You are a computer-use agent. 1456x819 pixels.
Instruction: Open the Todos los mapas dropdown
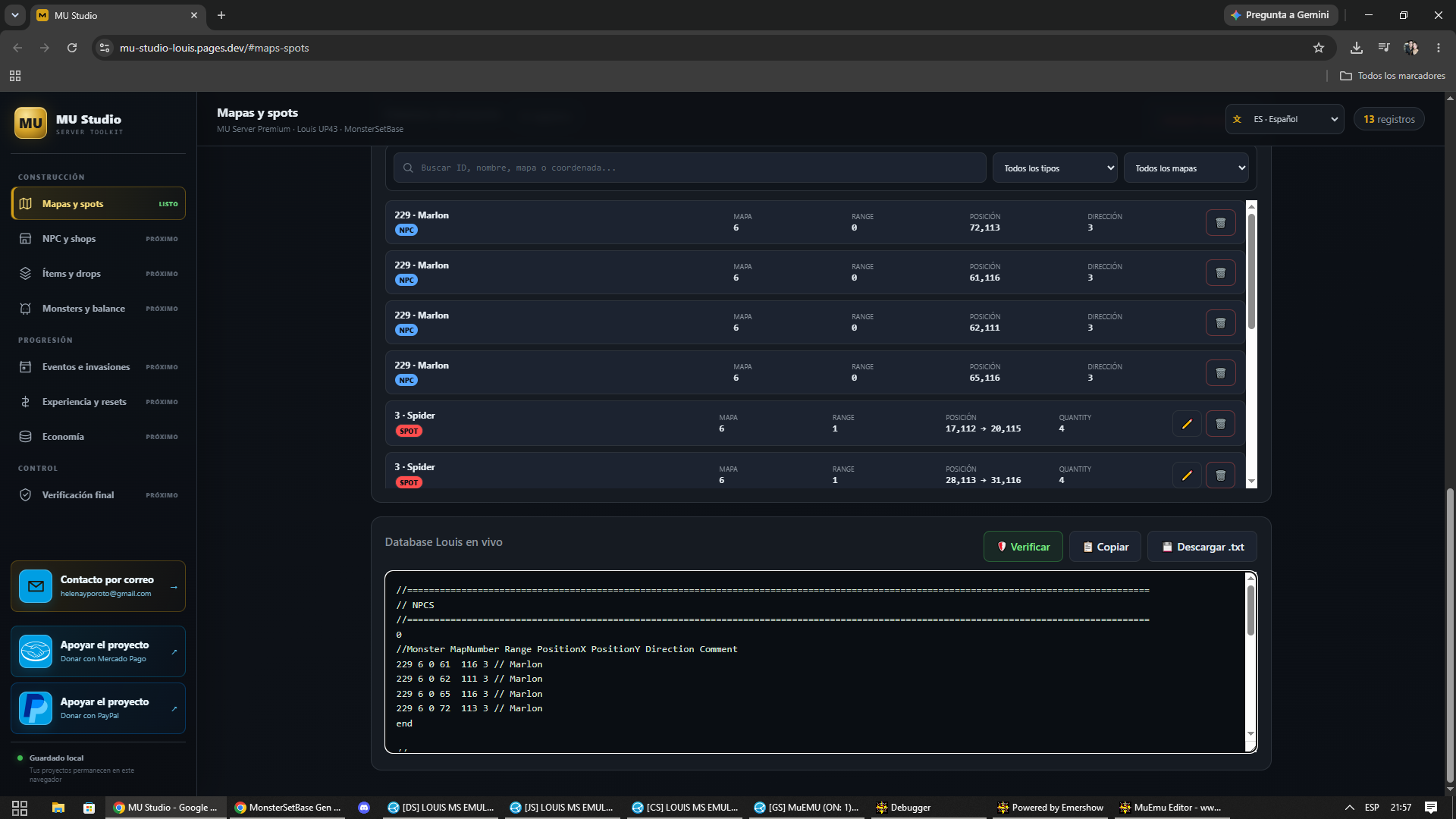(1186, 168)
